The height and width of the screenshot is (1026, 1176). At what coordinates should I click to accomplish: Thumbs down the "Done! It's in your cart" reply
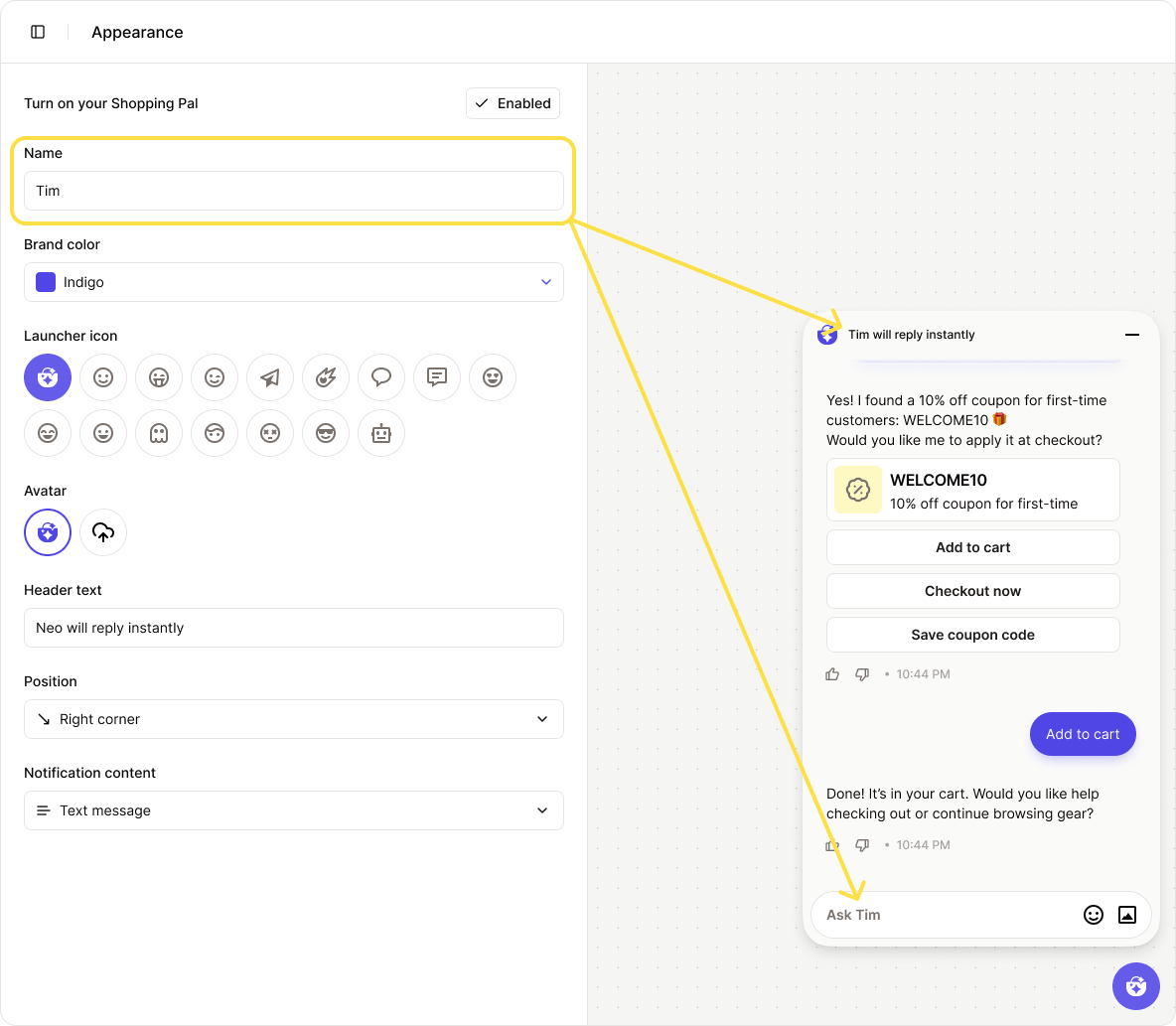862,845
